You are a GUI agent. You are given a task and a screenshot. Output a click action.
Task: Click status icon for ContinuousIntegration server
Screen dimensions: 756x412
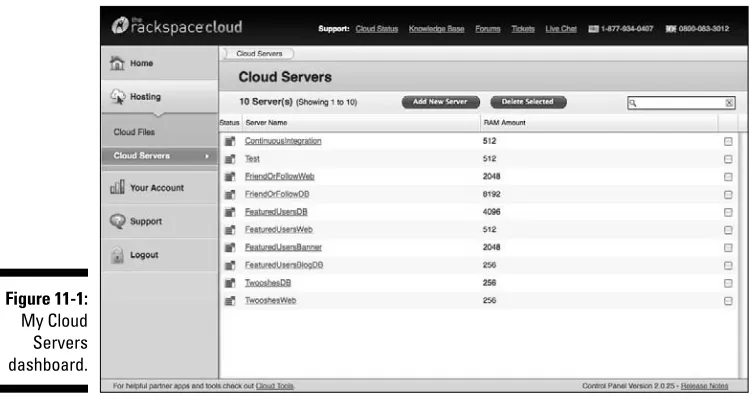pos(230,141)
